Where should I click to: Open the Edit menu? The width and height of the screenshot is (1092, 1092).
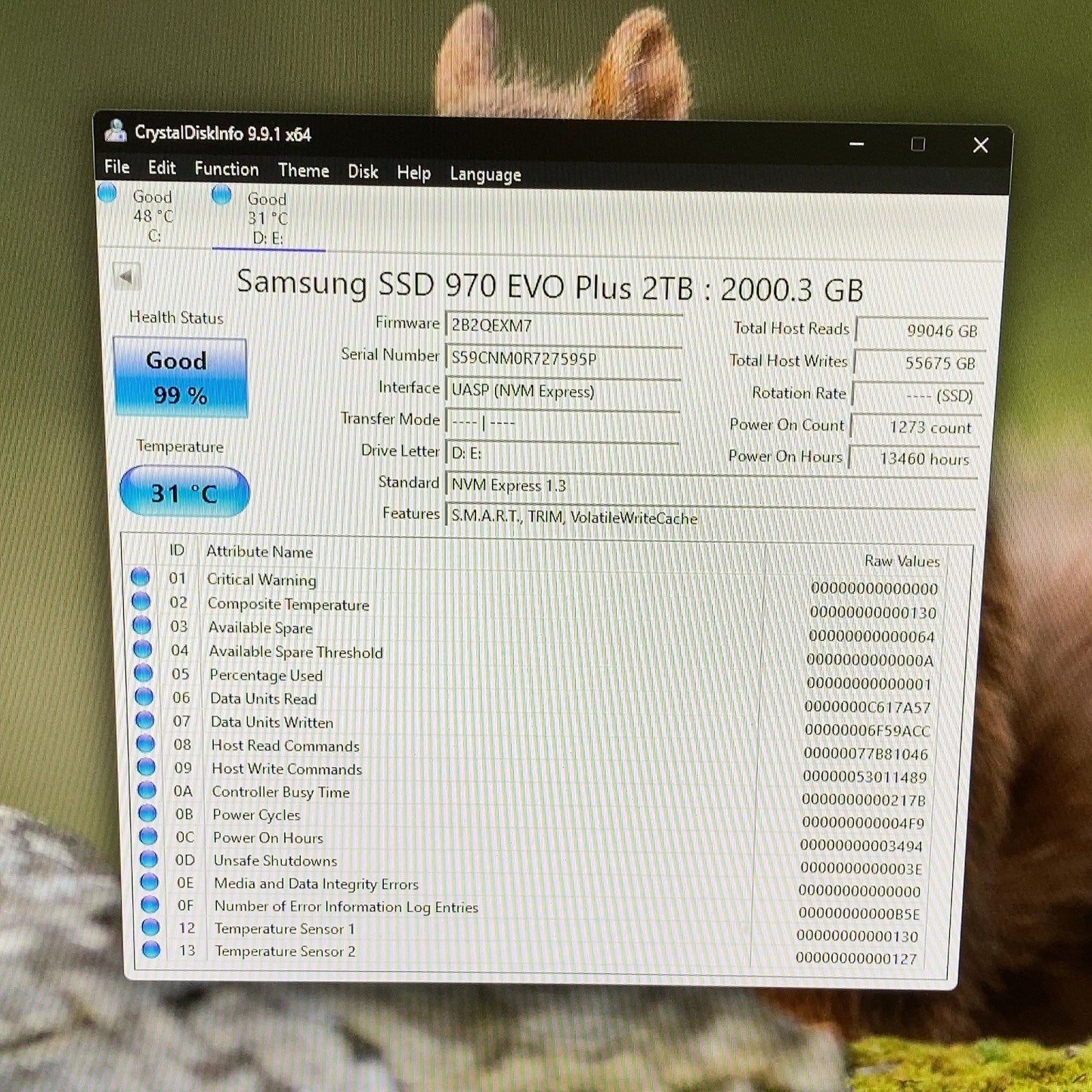(x=162, y=168)
